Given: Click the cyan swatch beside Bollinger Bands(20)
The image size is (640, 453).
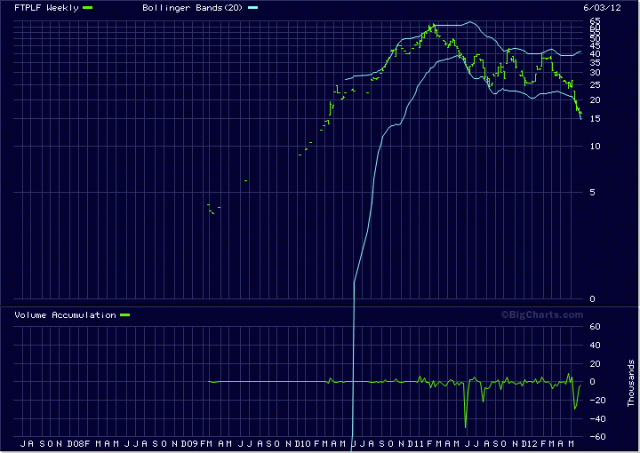Looking at the screenshot, I should point(253,8).
